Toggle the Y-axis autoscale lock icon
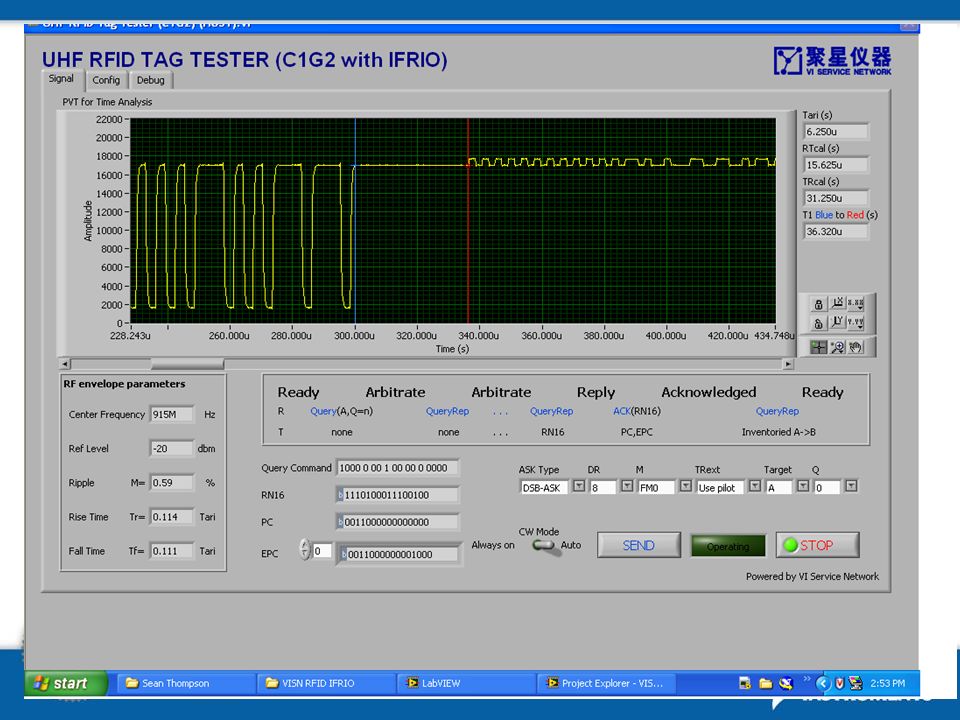 [818, 323]
